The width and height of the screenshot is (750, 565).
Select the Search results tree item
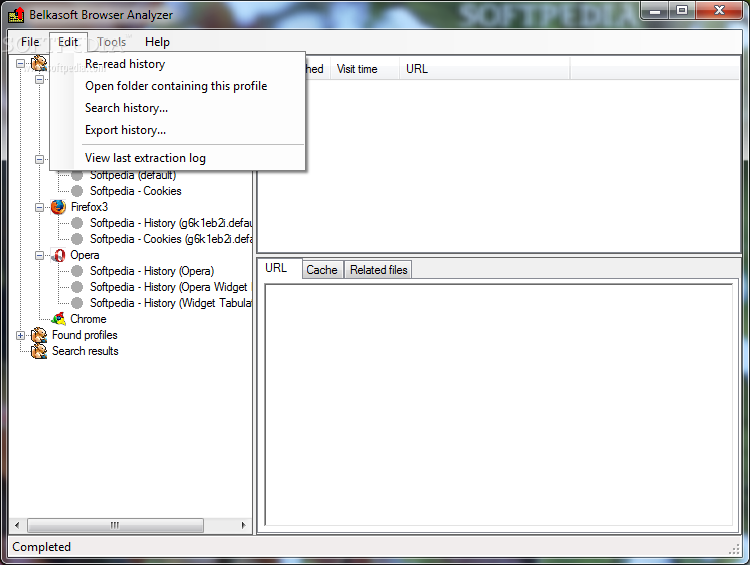click(x=85, y=351)
